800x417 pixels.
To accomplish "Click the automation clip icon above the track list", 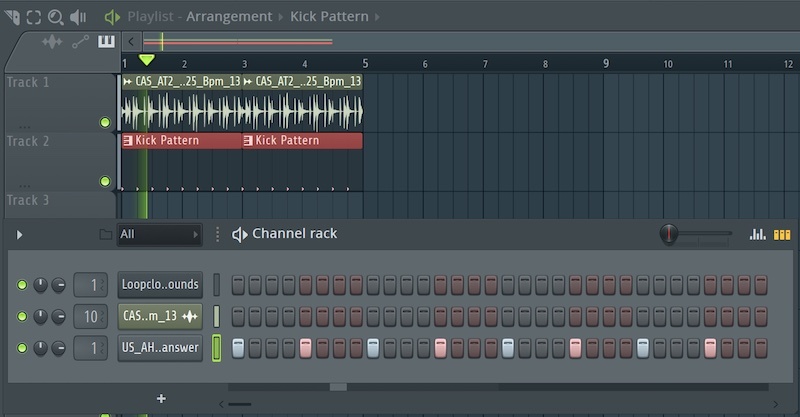I will point(80,42).
